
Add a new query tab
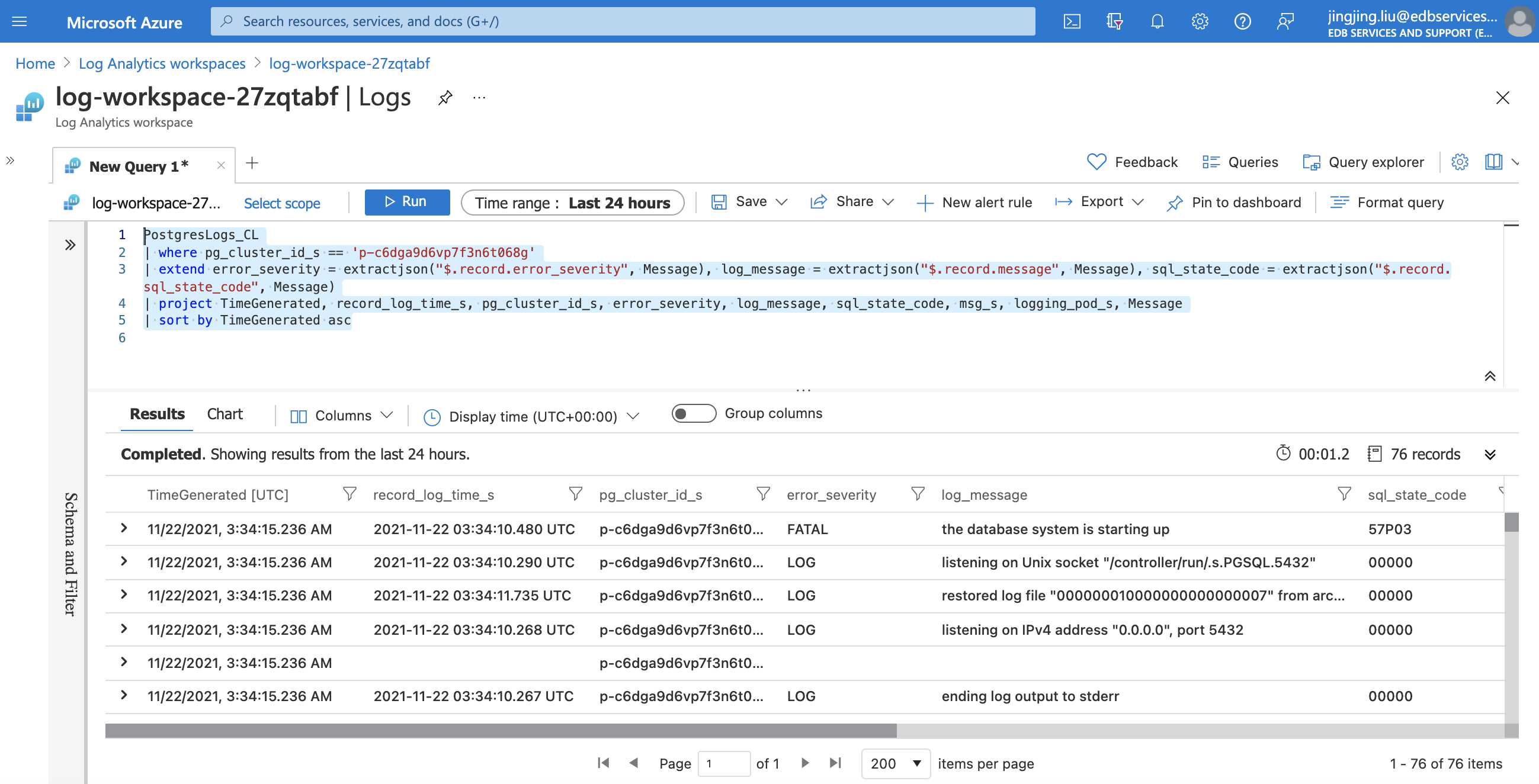(x=252, y=163)
